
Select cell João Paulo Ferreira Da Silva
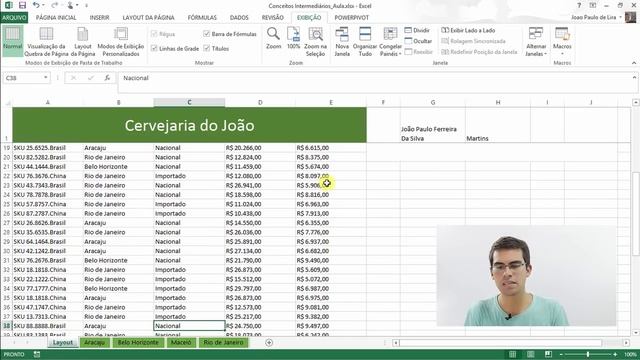pos(433,125)
